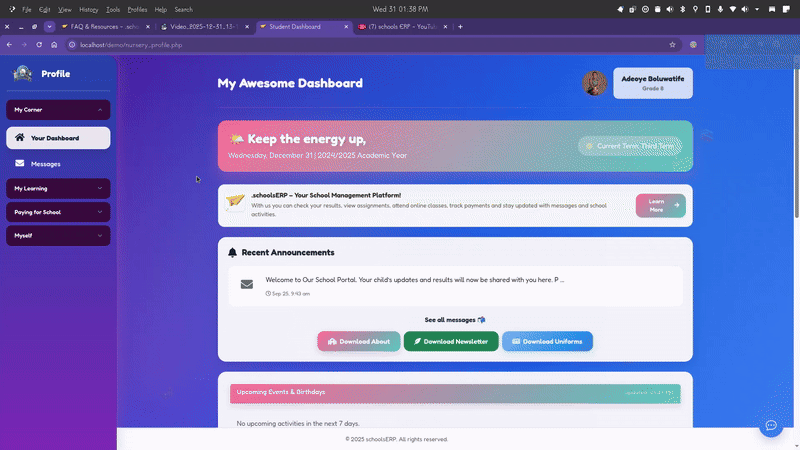The image size is (800, 450).
Task: Click the school logo beside Profile
Action: 22,73
